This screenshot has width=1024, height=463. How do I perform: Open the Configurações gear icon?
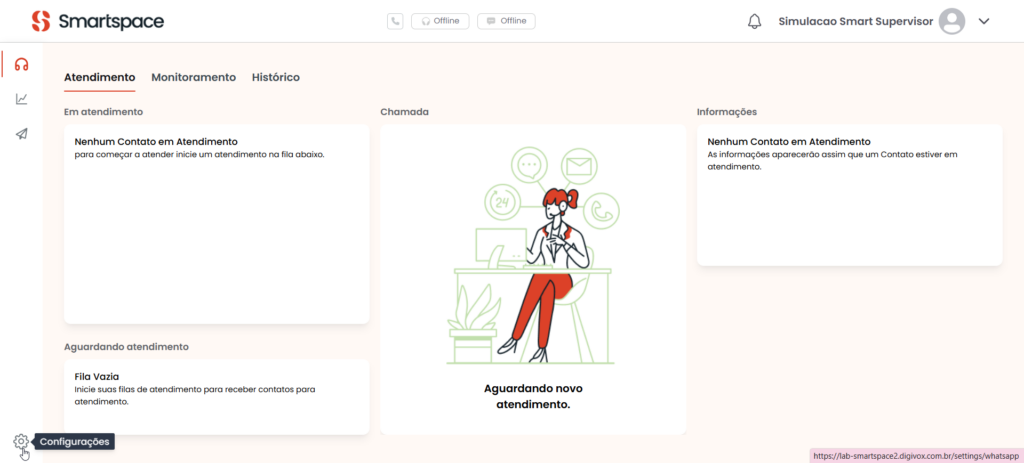click(21, 441)
